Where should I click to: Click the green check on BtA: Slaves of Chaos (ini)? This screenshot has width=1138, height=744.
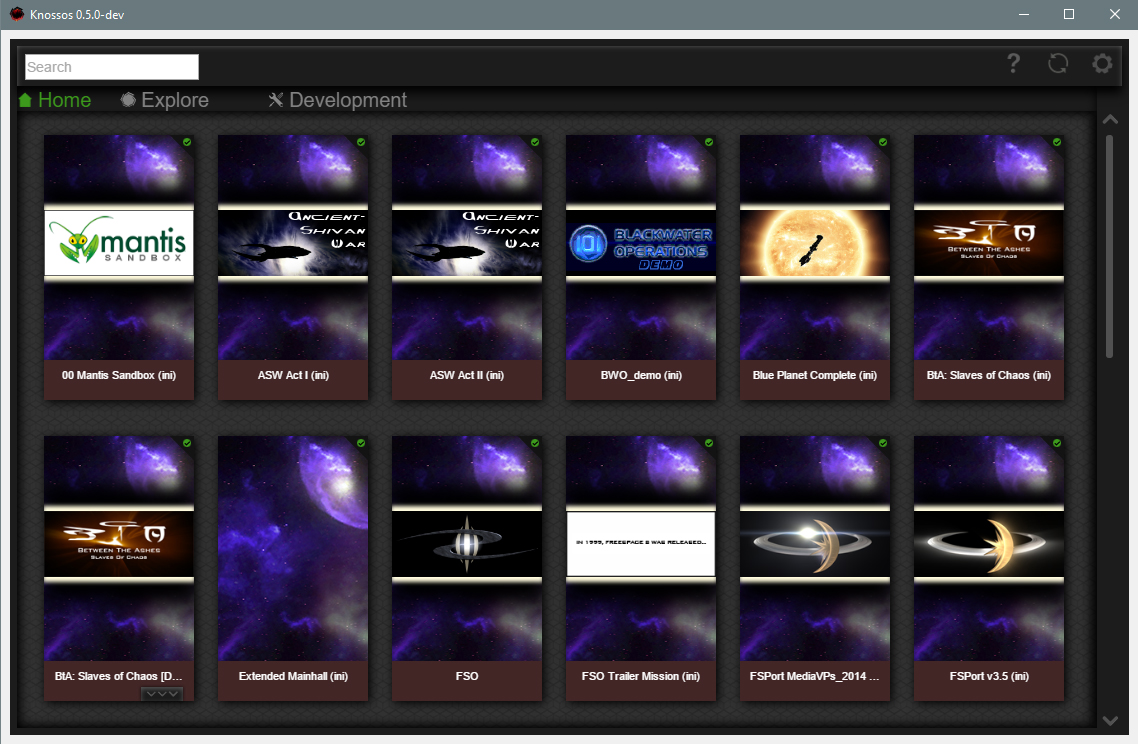click(x=1057, y=142)
